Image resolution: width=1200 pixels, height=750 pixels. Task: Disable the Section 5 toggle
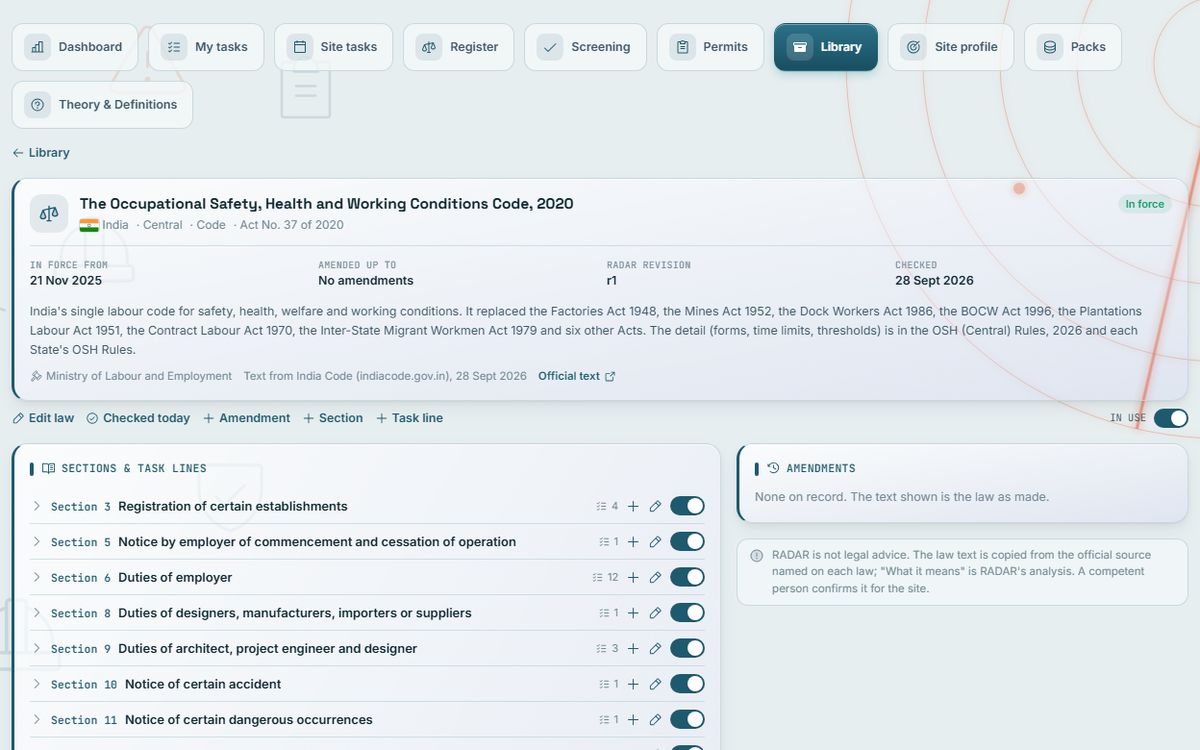[x=688, y=542]
